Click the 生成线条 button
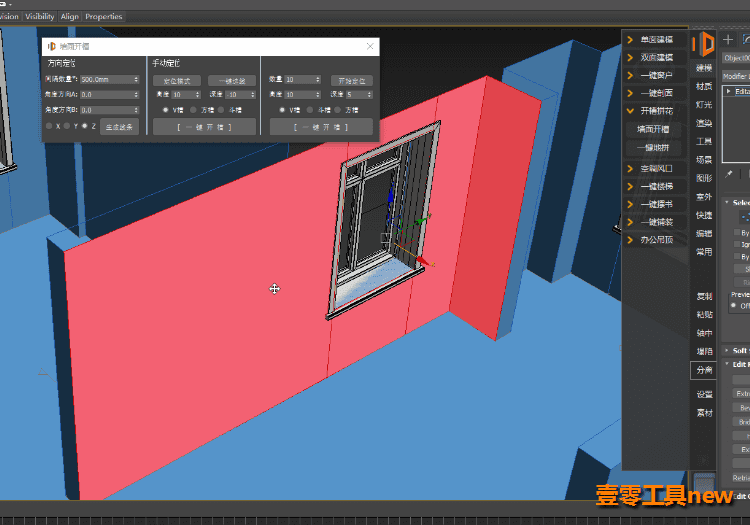750x525 pixels. click(x=119, y=127)
